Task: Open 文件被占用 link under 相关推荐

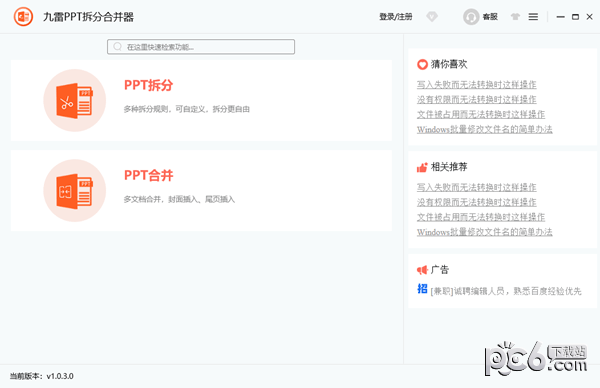Action: tap(481, 217)
